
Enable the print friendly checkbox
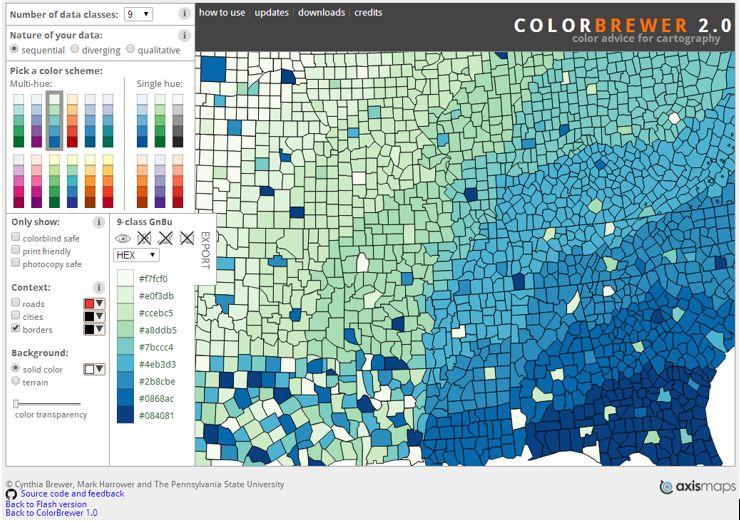pyautogui.click(x=16, y=250)
